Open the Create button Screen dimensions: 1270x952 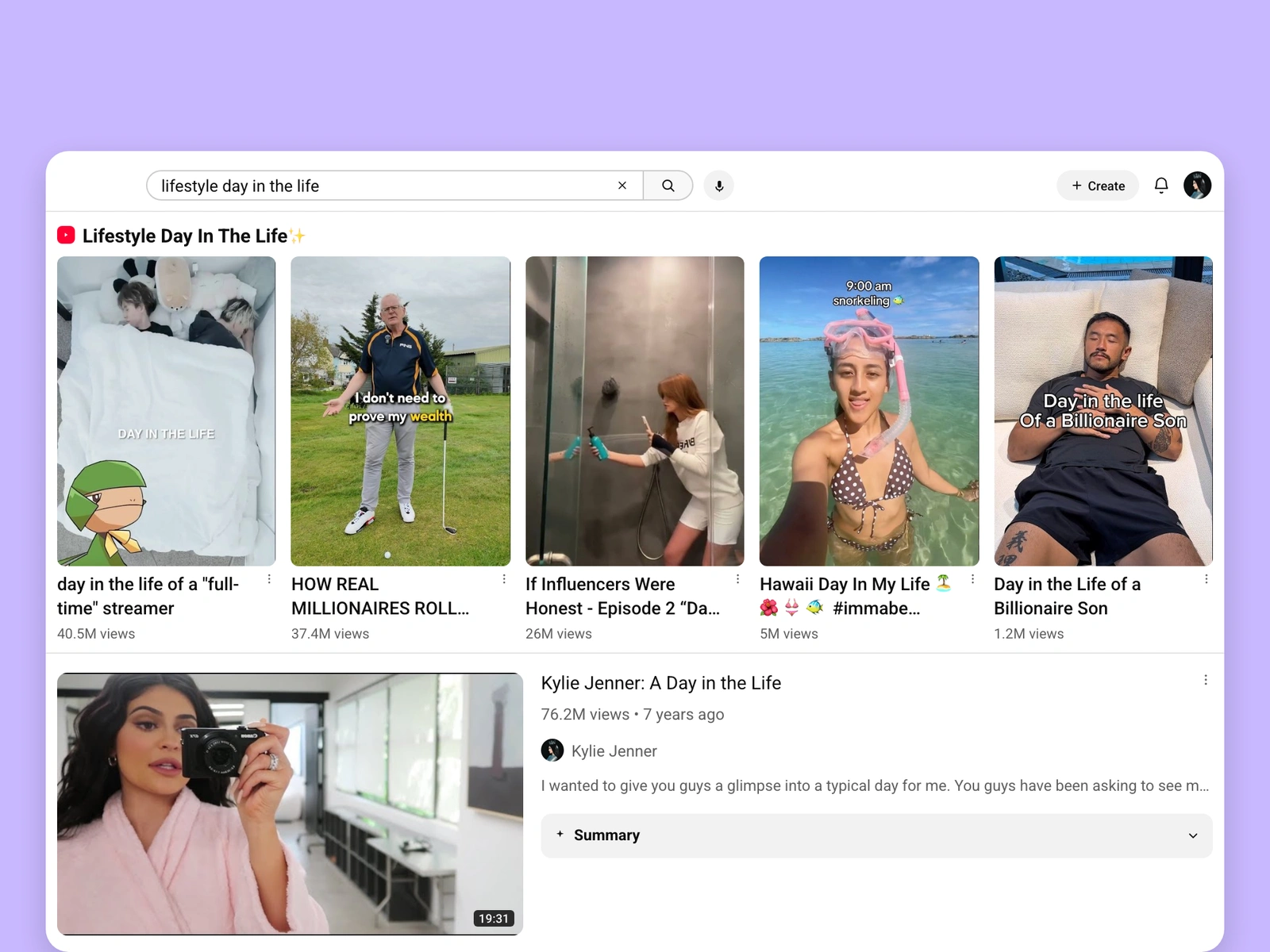tap(1098, 186)
